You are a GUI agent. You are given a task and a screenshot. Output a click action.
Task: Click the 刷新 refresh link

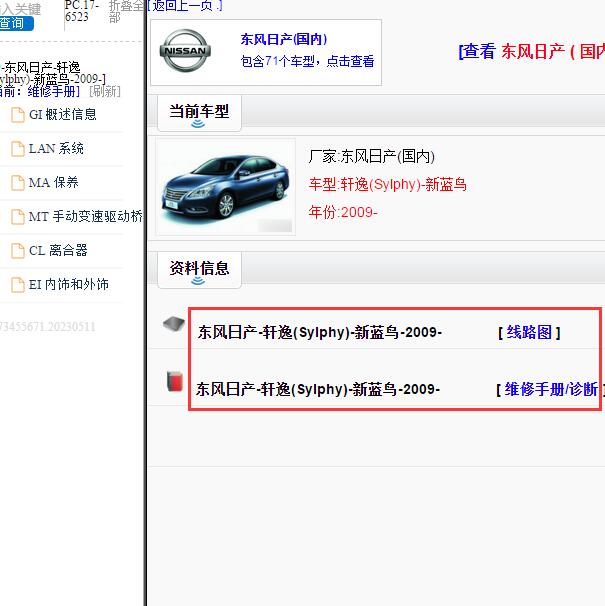105,92
